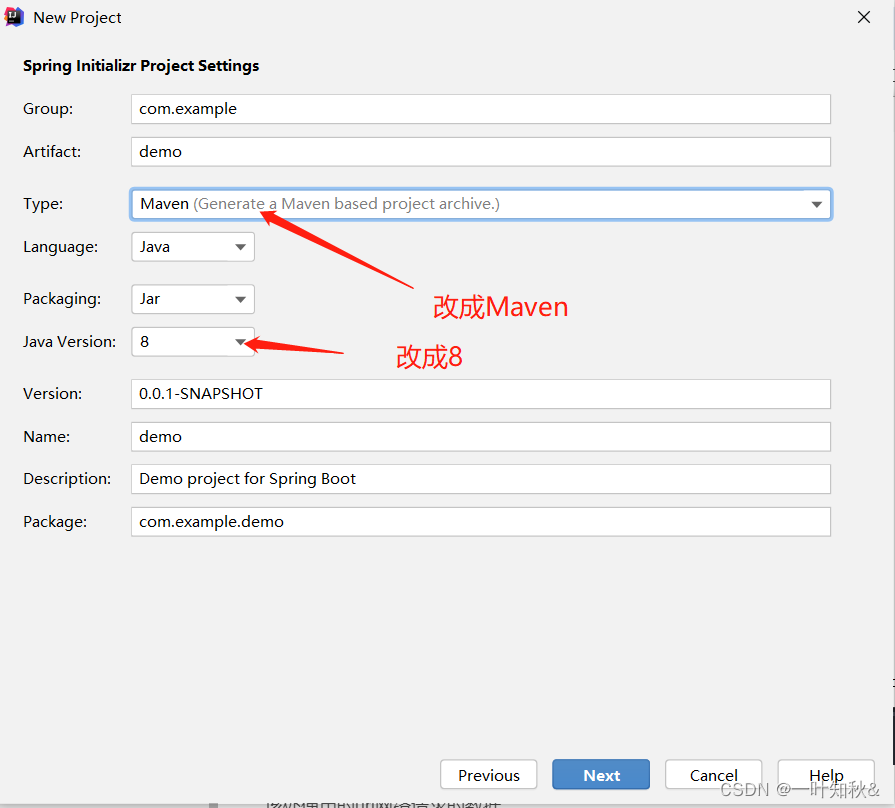Click the Spring Initializr Project Settings heading

[x=141, y=66]
